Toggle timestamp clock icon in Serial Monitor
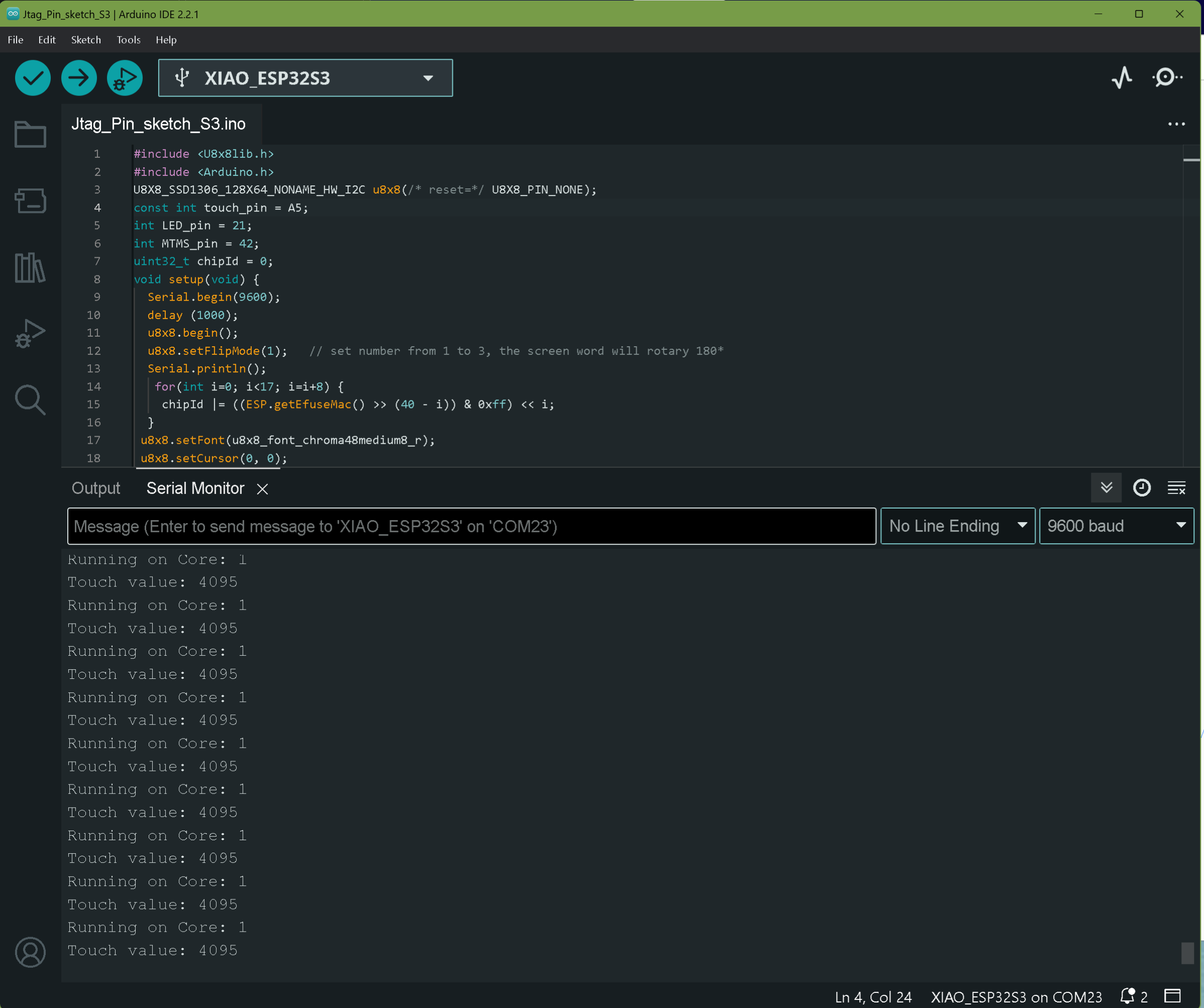Image resolution: width=1204 pixels, height=1008 pixels. click(1142, 488)
